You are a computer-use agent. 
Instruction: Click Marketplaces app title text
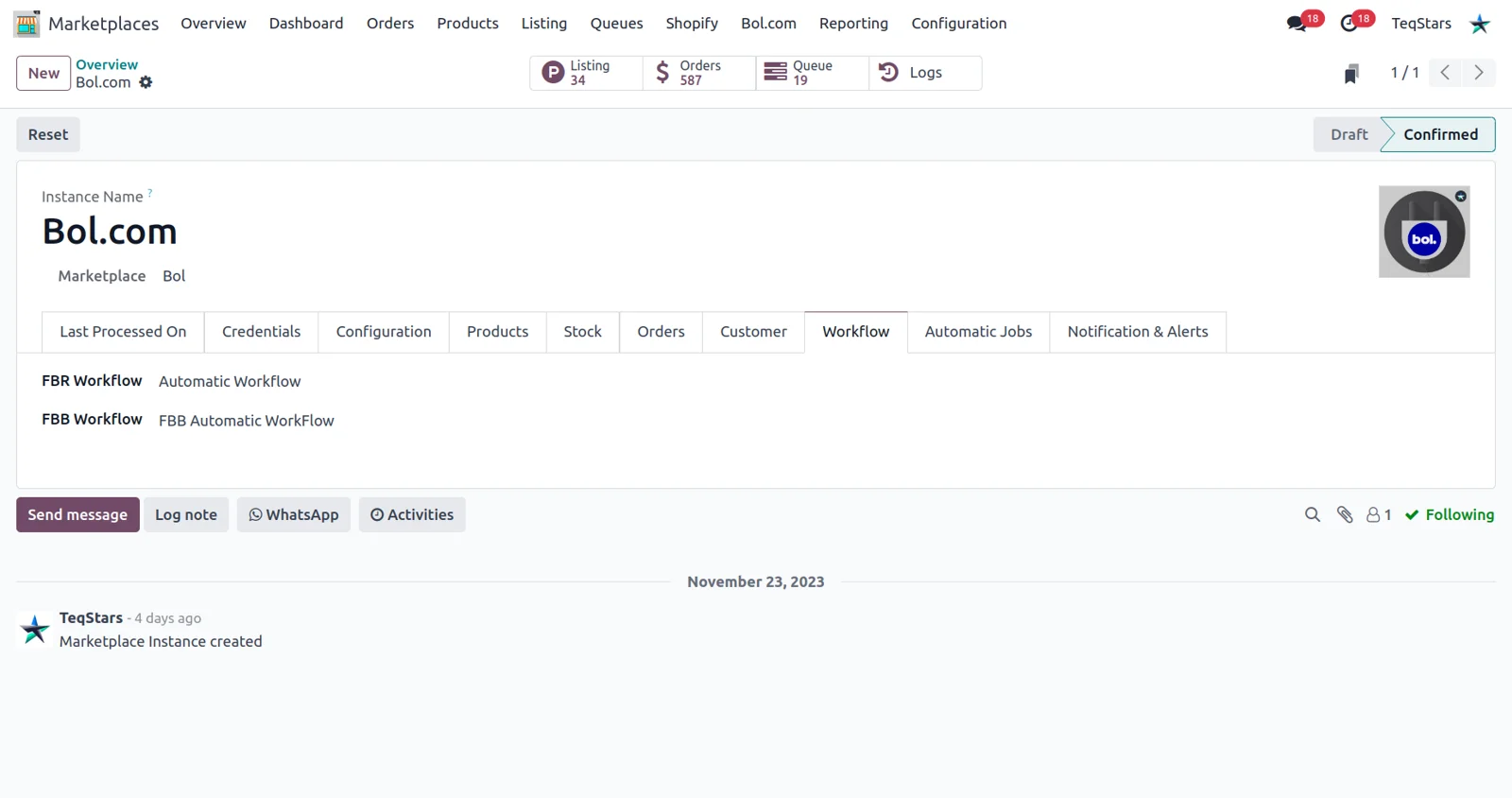[x=104, y=24]
